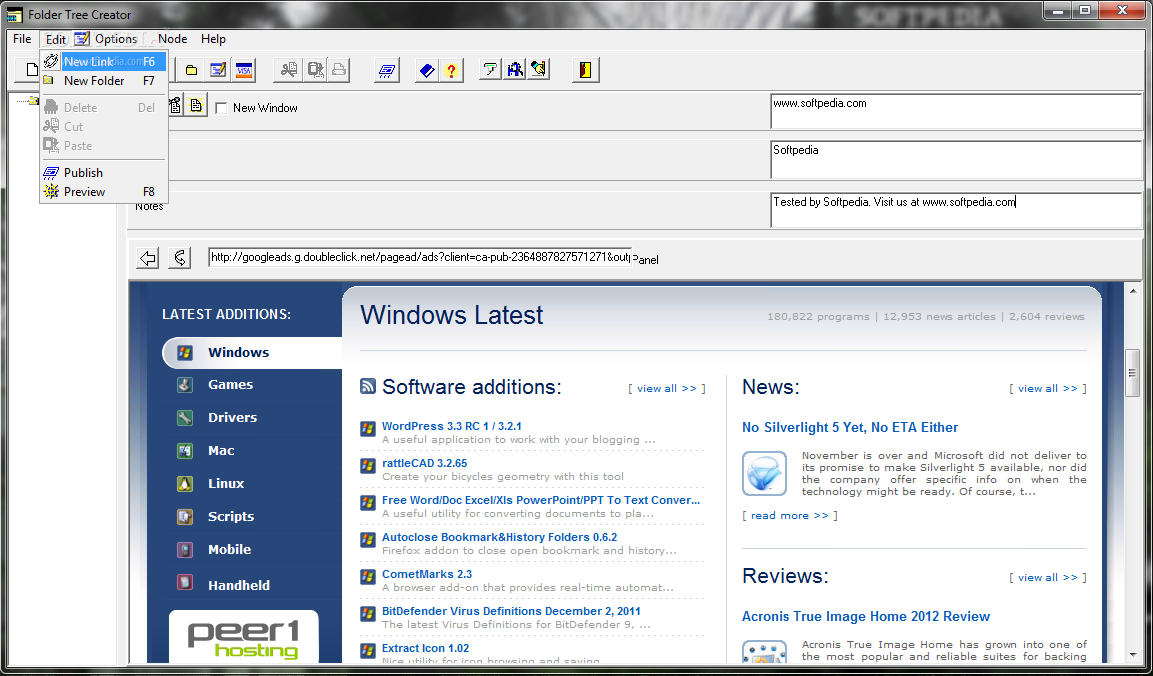Click the clipboard icon beside New Window
The height and width of the screenshot is (676, 1153).
pos(175,106)
